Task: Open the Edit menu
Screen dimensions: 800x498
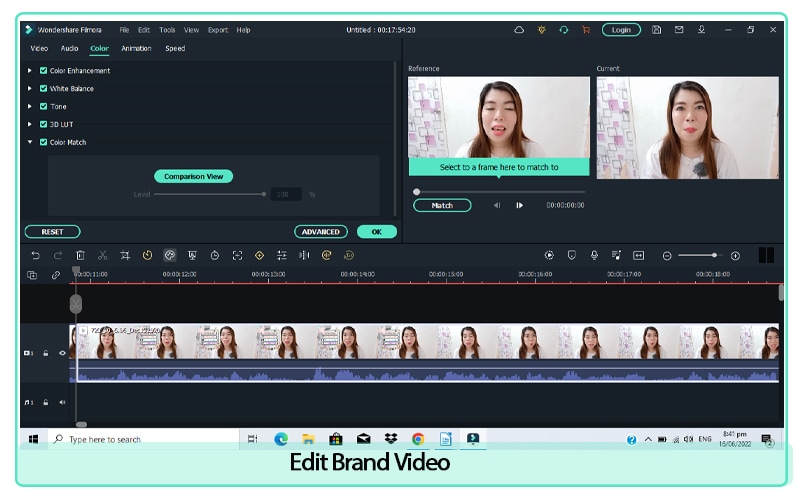Action: (144, 30)
